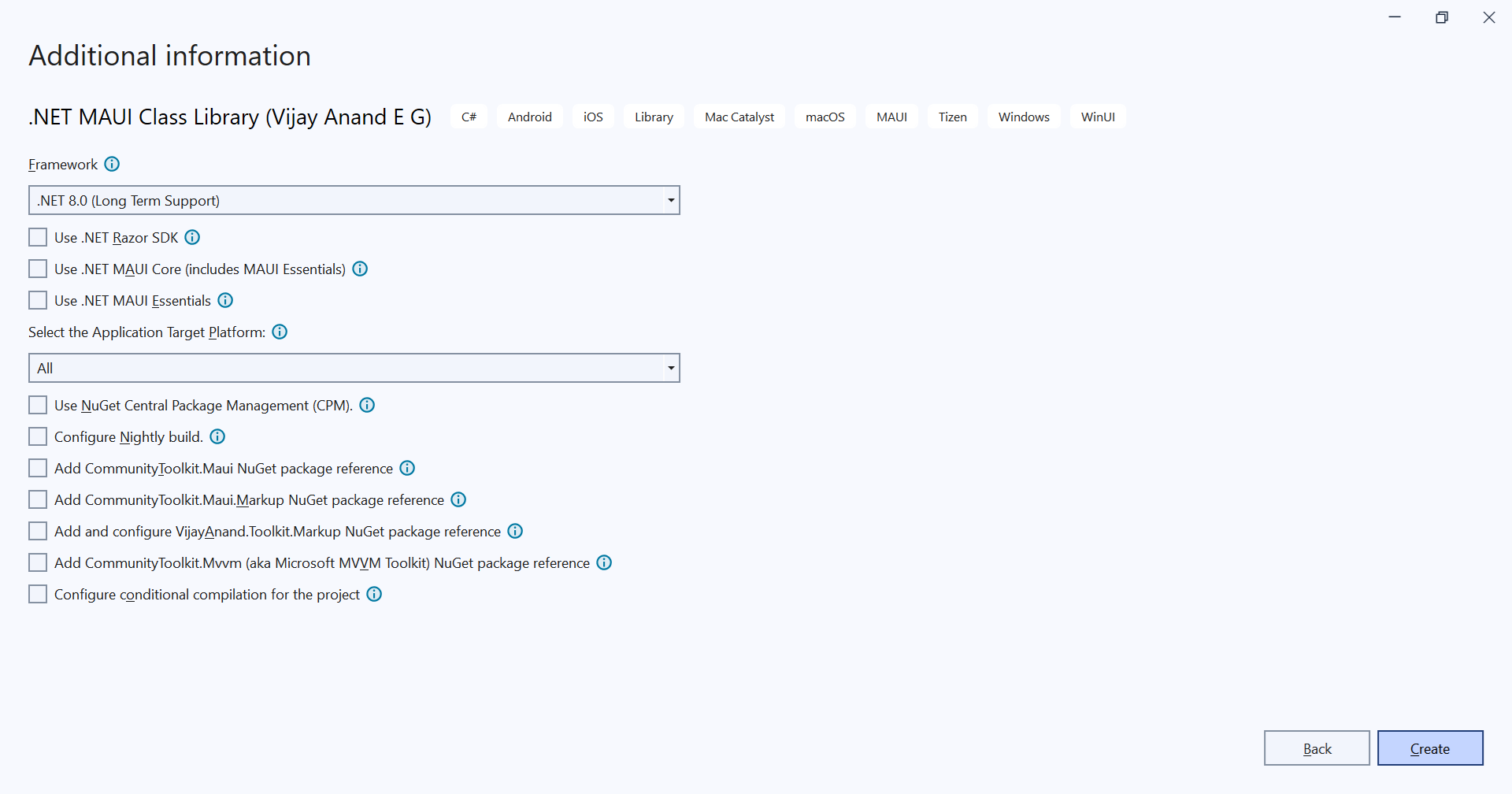This screenshot has height=794, width=1512.
Task: Click info icon beside CommunityToolkit.Maui package reference
Action: click(x=407, y=468)
